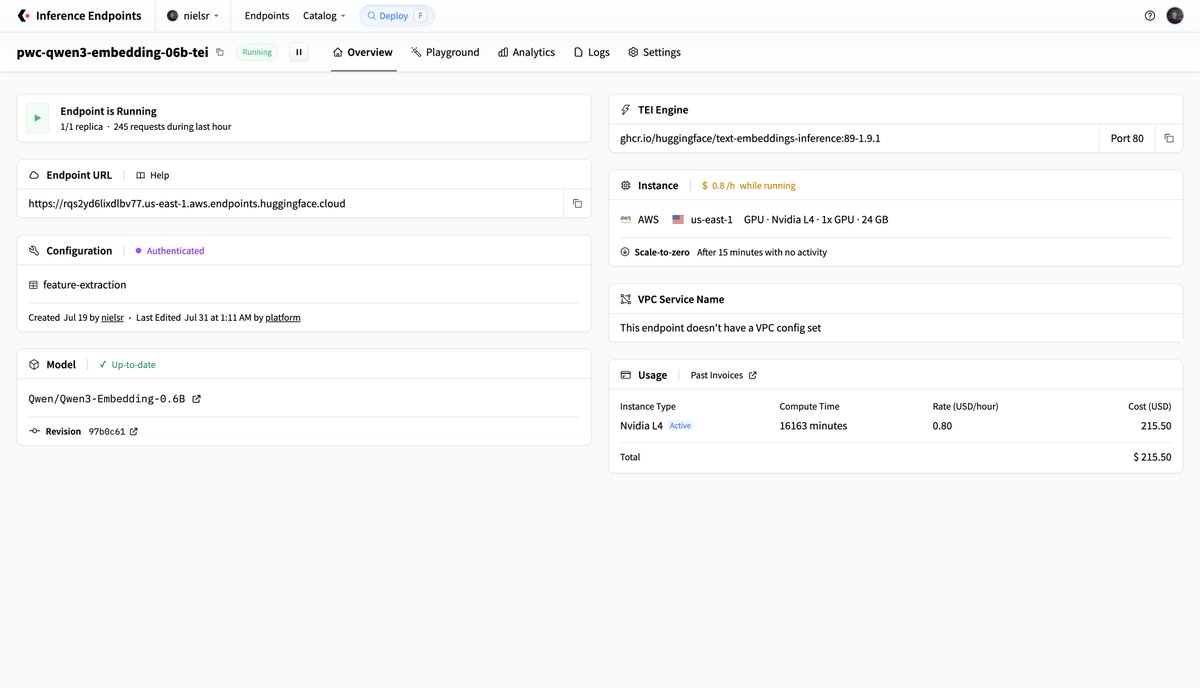Expand the nielsr account dropdown
This screenshot has width=1200, height=688.
coord(193,16)
